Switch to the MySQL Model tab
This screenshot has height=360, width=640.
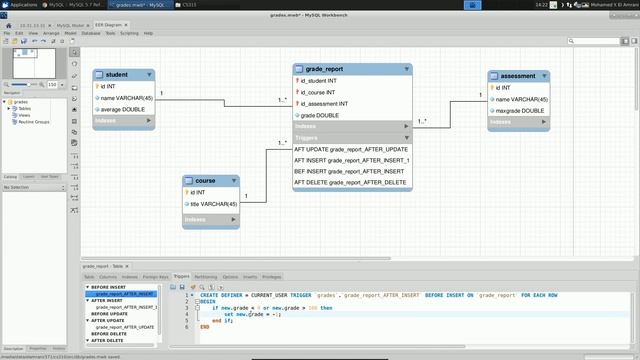click(70, 25)
